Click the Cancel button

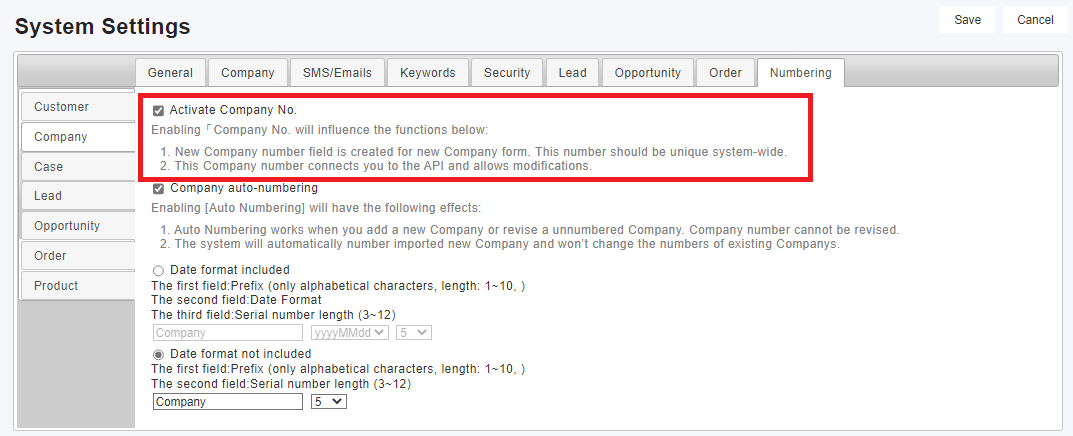point(1035,20)
